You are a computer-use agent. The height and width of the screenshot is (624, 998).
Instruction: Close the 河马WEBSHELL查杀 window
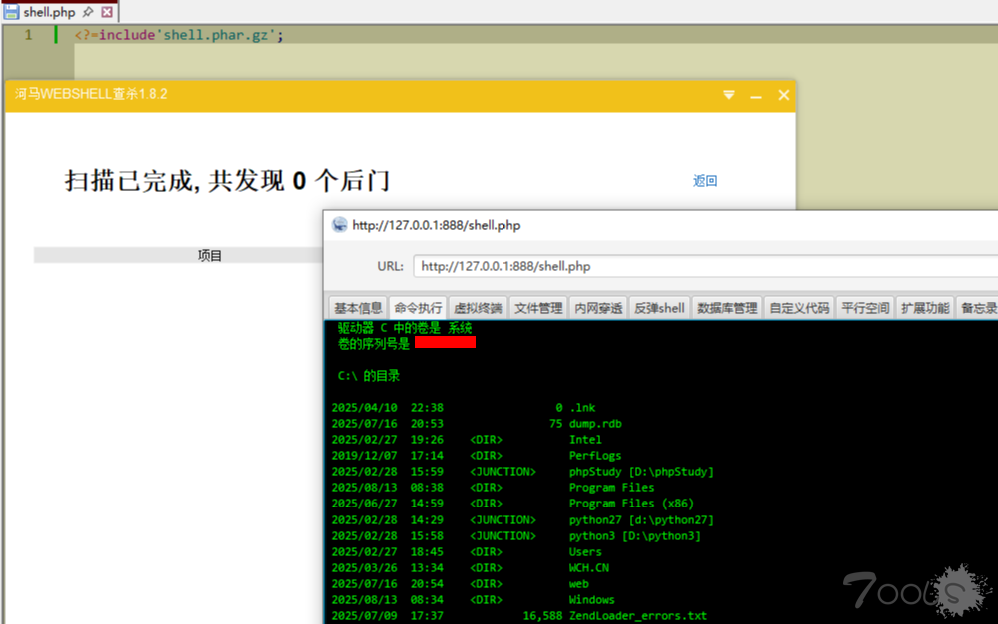coord(784,95)
